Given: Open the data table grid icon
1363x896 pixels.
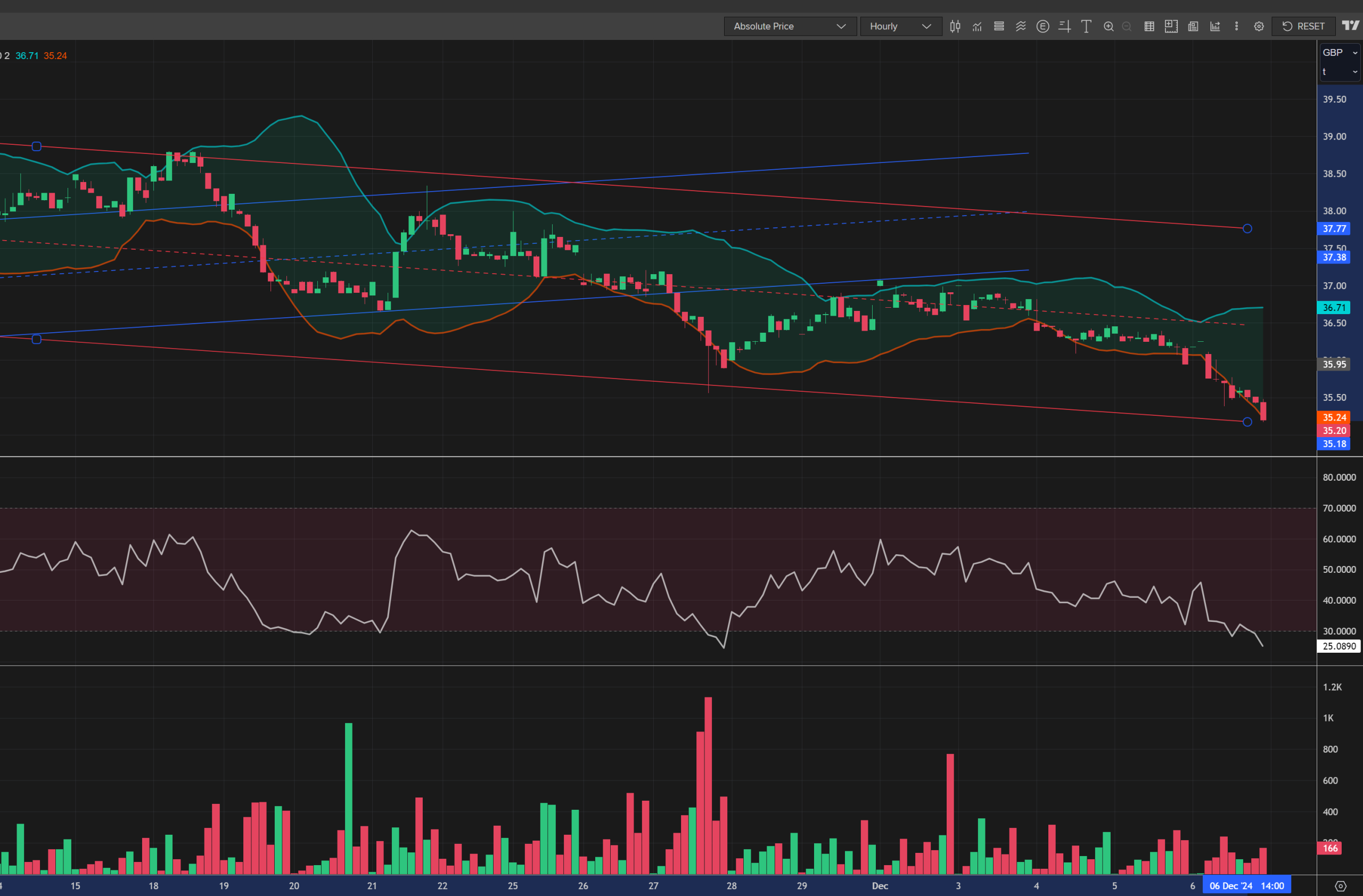Looking at the screenshot, I should [1149, 26].
